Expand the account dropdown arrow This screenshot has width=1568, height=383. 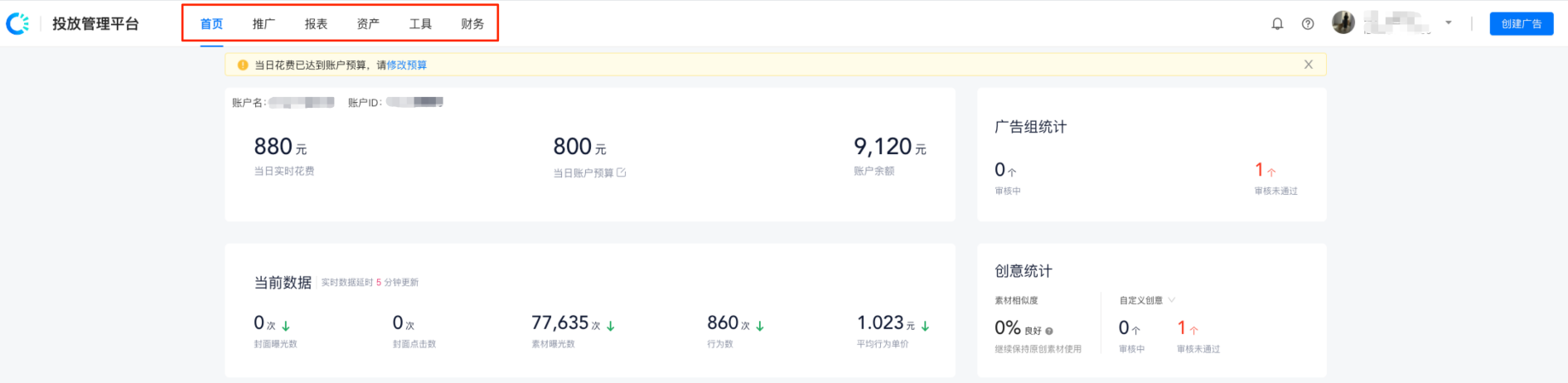[x=1449, y=23]
